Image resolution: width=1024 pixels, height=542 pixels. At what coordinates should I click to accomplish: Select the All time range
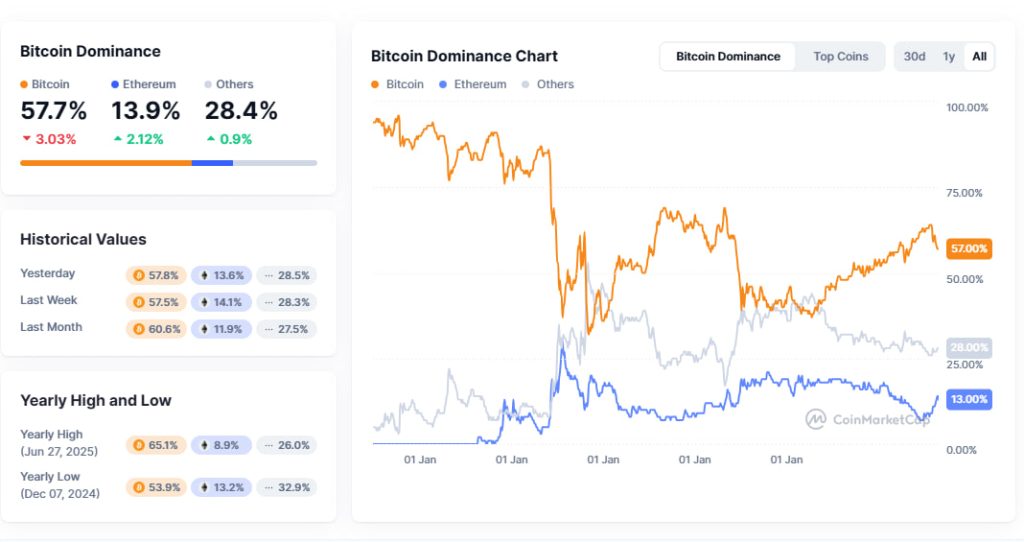979,56
